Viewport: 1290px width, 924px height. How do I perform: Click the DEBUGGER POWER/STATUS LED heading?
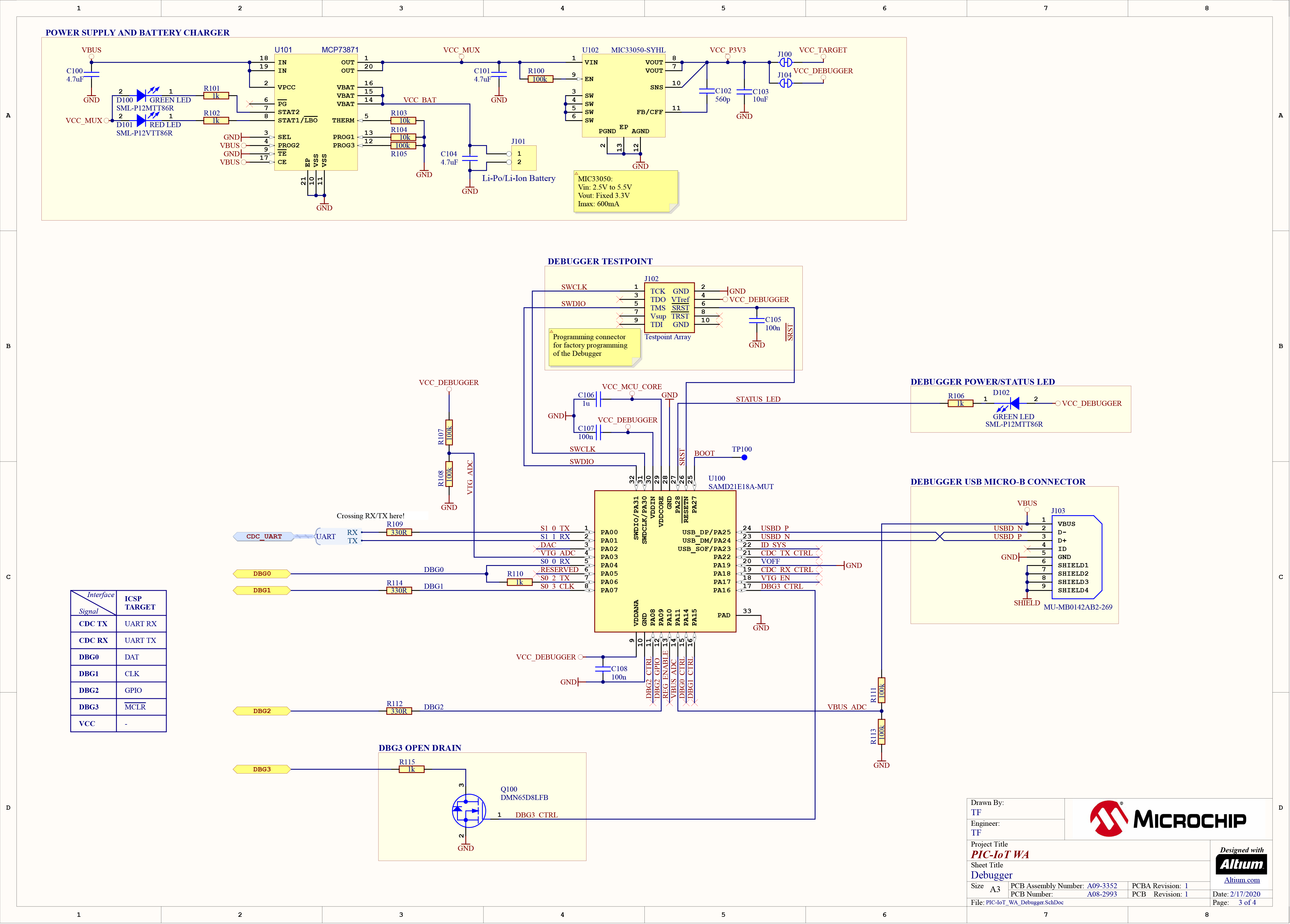coord(982,382)
